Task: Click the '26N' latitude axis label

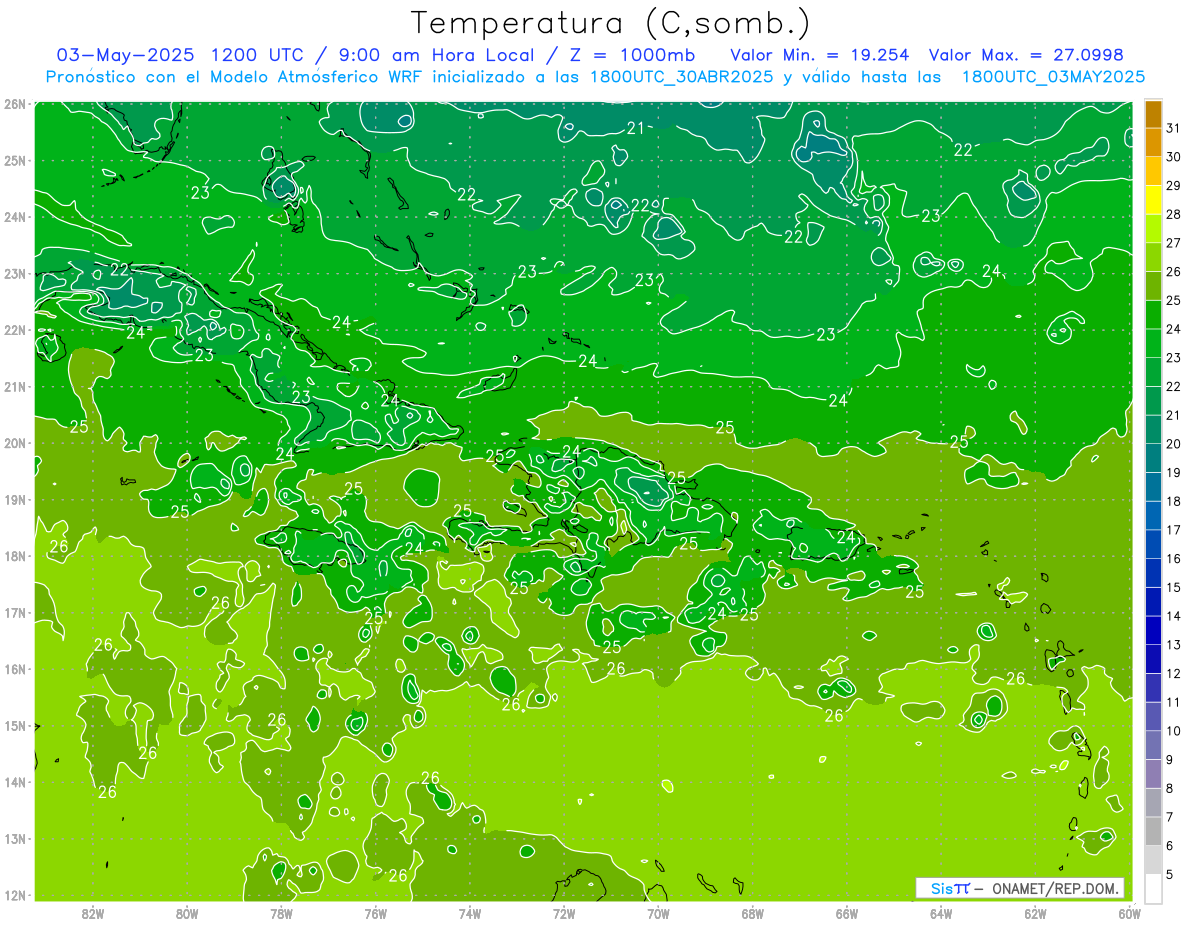Action: tap(14, 104)
